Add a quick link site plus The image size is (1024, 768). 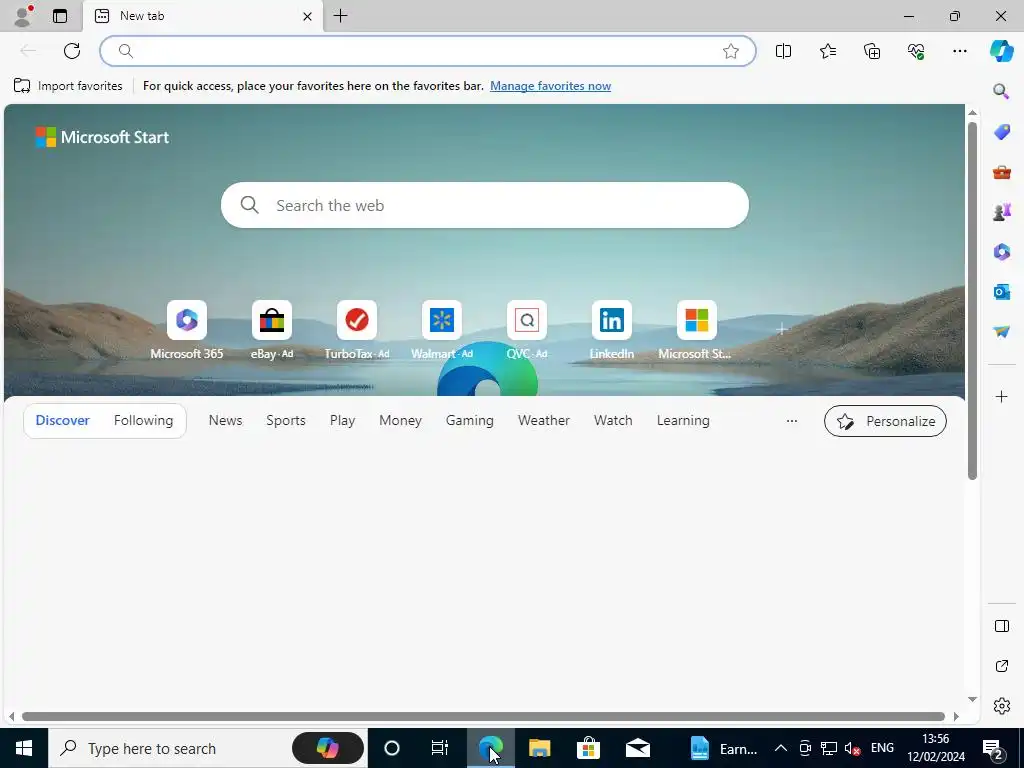click(x=782, y=329)
